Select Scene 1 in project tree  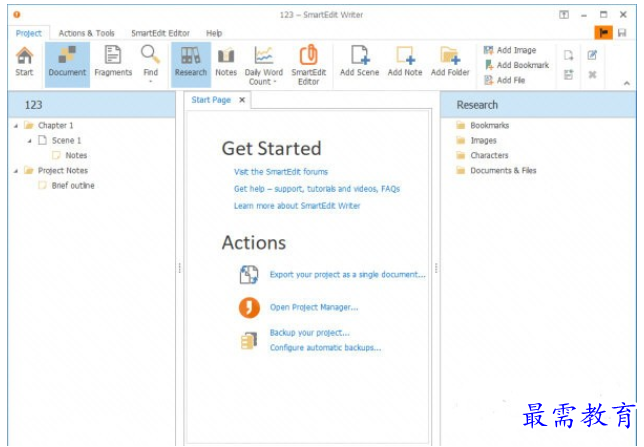click(66, 141)
